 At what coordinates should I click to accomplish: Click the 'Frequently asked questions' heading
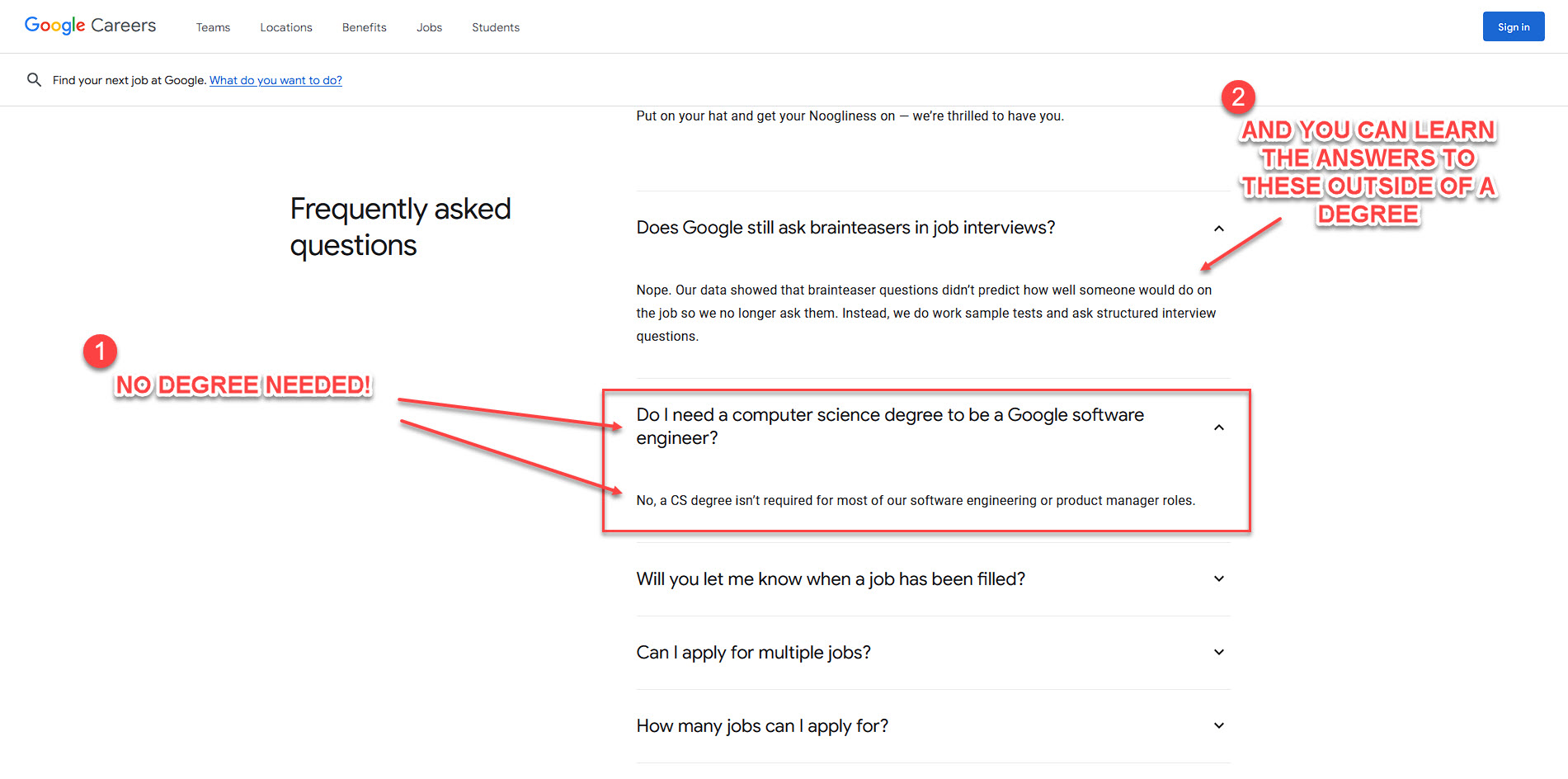pos(400,227)
